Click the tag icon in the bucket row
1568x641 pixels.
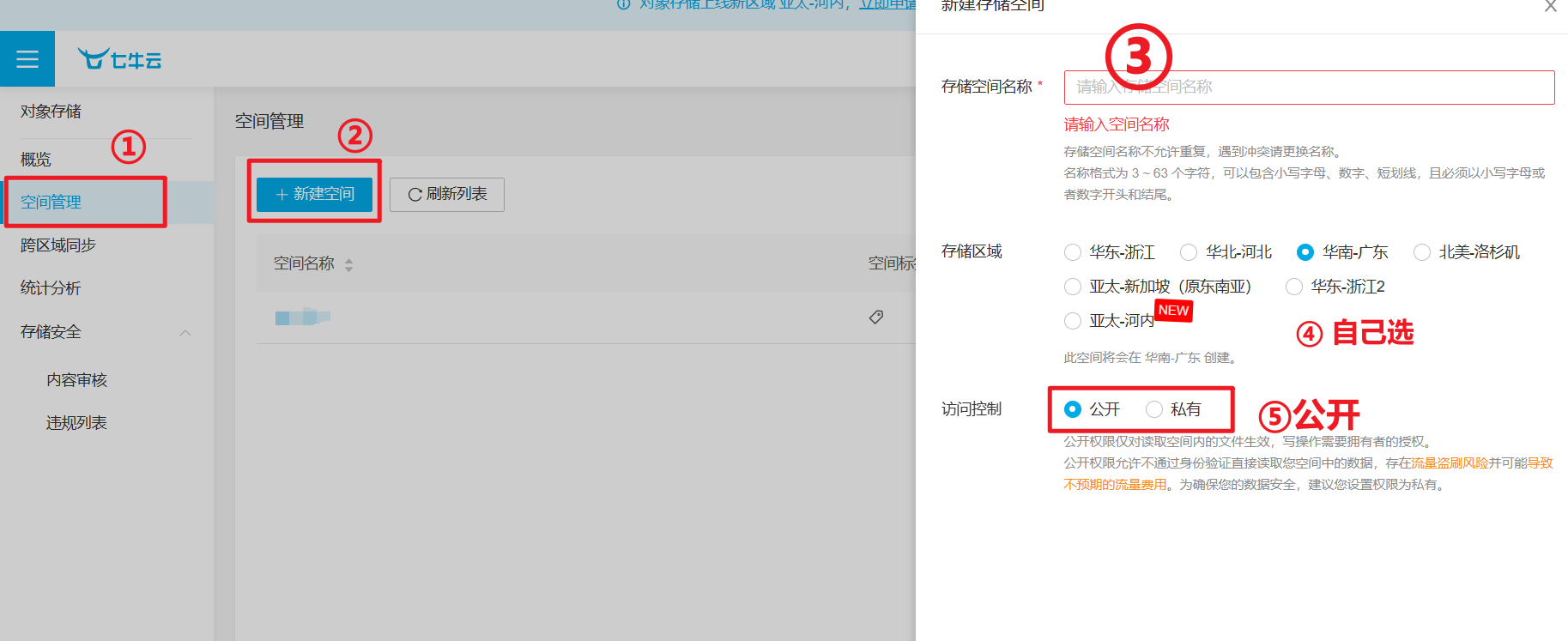(875, 317)
